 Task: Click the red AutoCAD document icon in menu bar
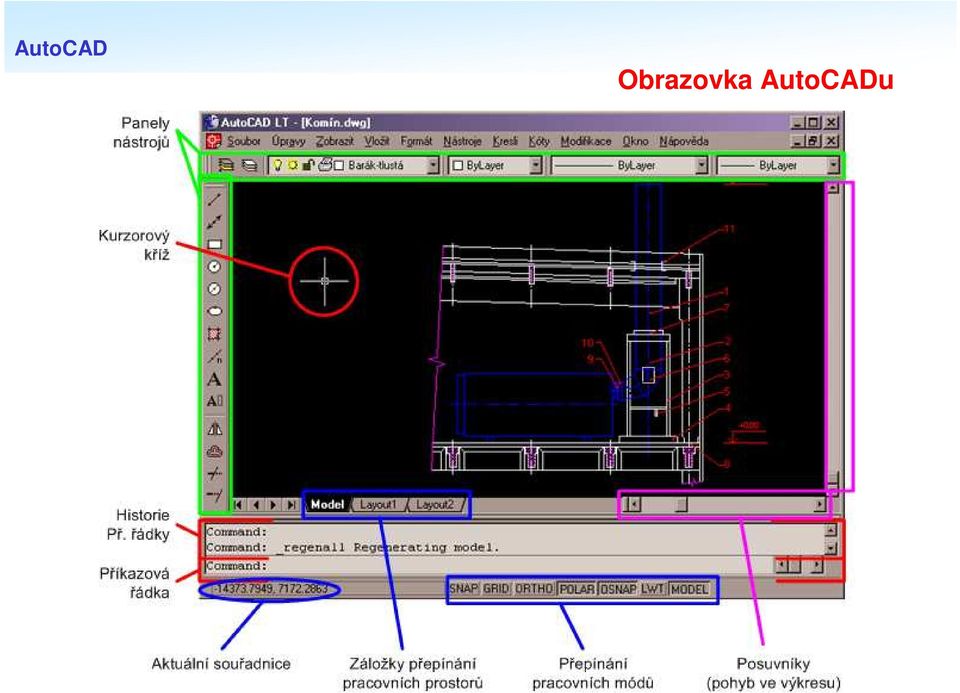213,141
